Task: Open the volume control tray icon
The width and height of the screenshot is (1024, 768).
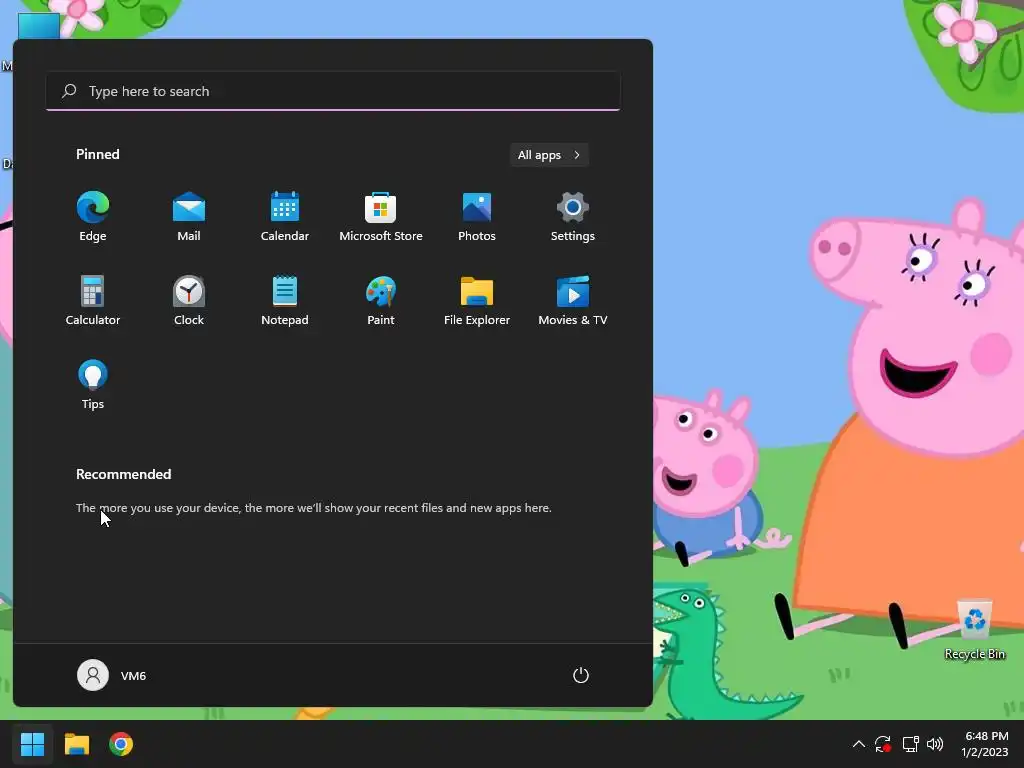Action: click(935, 744)
